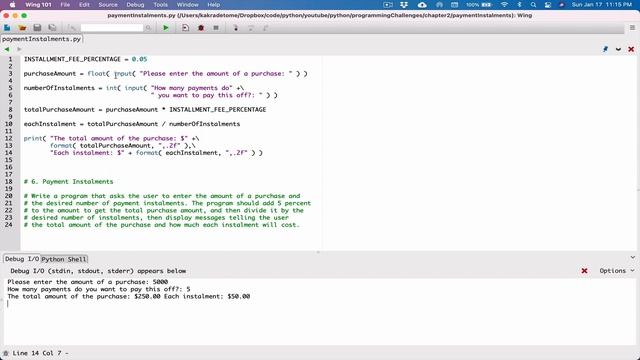Go forward in editor history with grey arrow
The image size is (640, 360).
[19, 49]
